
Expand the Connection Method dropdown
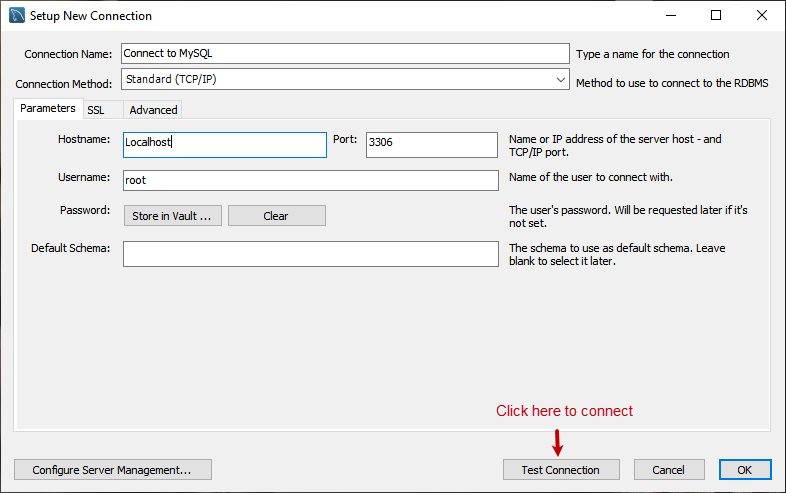click(x=560, y=79)
